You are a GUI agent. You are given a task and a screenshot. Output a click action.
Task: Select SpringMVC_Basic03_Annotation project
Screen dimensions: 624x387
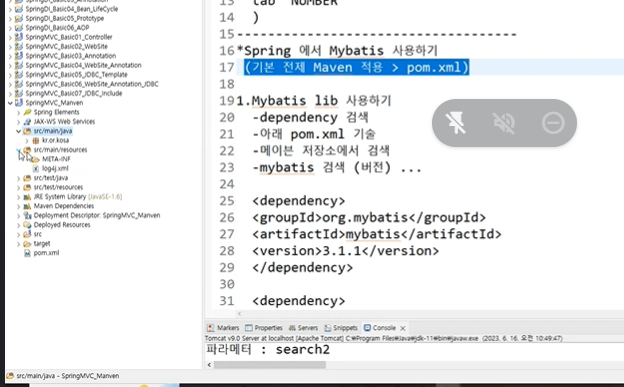tap(71, 56)
